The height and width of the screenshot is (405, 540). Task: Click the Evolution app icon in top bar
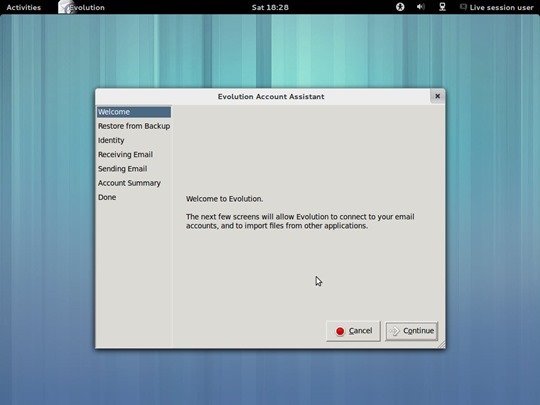click(x=65, y=7)
